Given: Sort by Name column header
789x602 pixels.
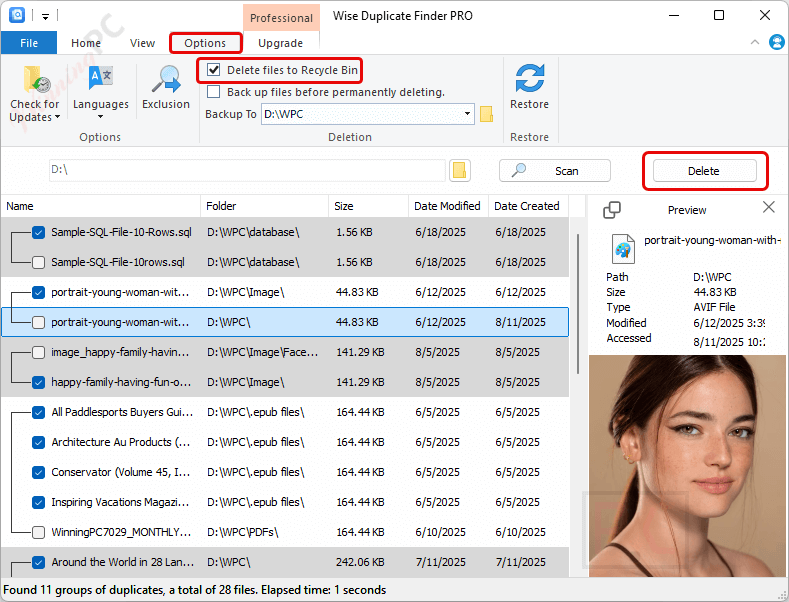Looking at the screenshot, I should click(101, 206).
